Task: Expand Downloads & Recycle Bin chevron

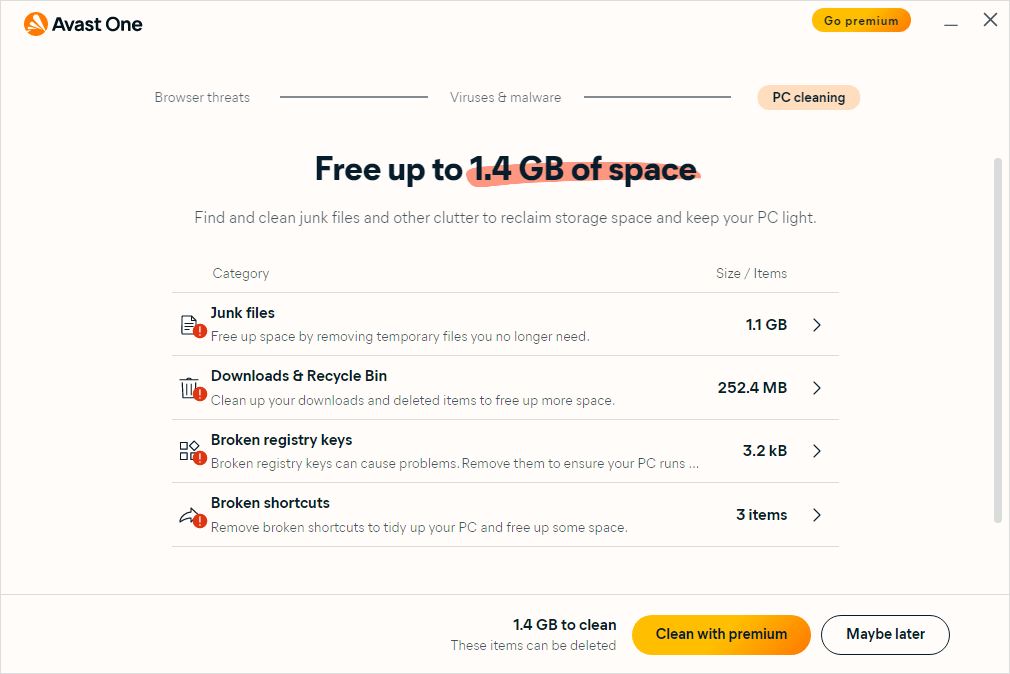Action: pyautogui.click(x=817, y=388)
